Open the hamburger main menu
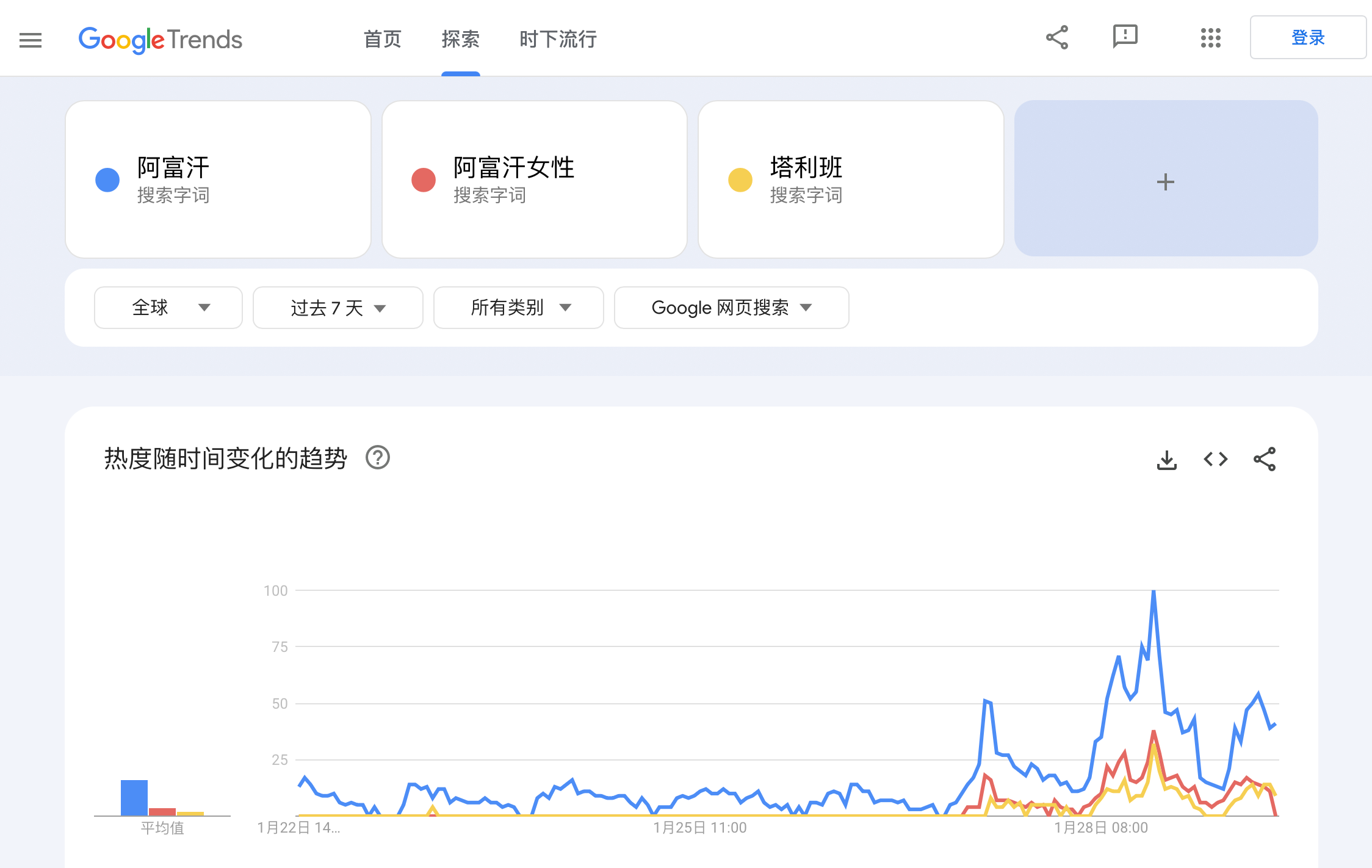 click(x=31, y=40)
